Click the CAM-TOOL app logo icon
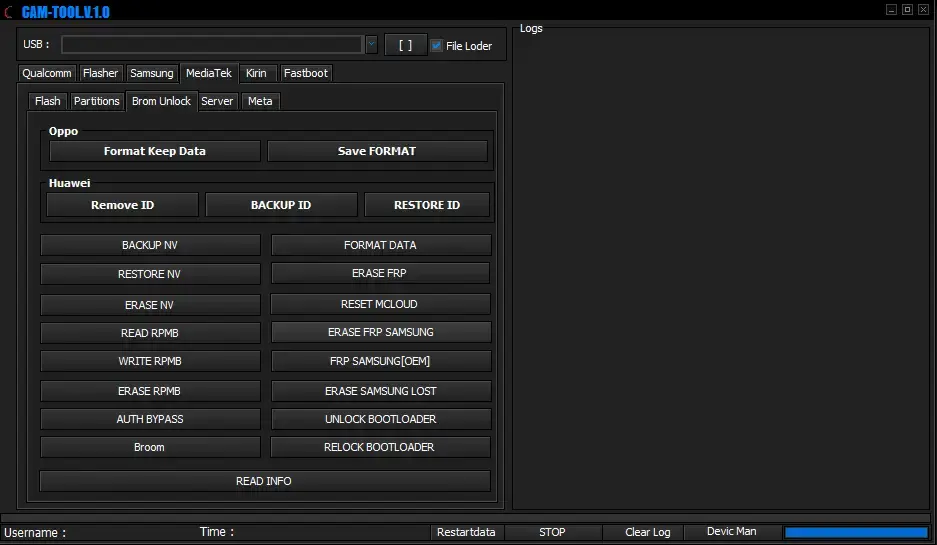The width and height of the screenshot is (937, 545). pyautogui.click(x=8, y=11)
